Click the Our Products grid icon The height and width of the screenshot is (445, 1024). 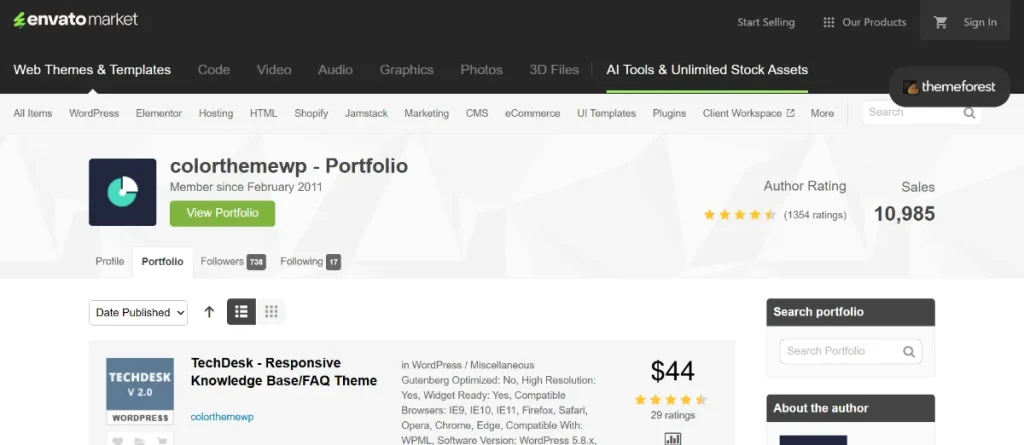coord(829,22)
